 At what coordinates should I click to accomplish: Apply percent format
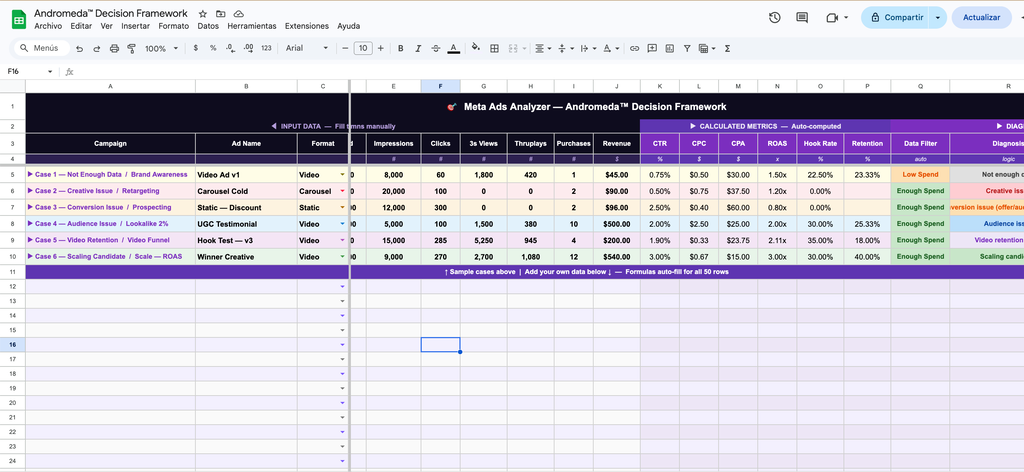click(213, 48)
